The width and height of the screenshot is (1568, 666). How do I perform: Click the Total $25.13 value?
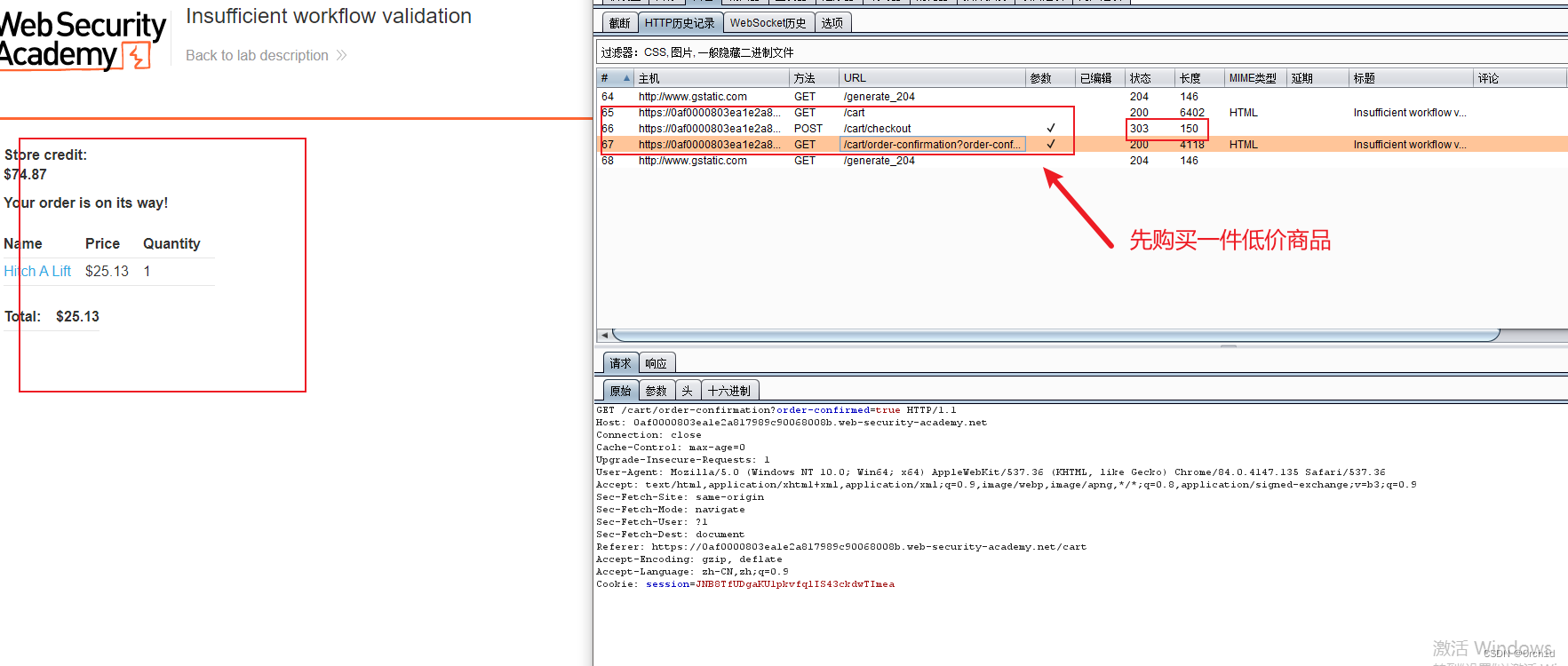[x=77, y=316]
